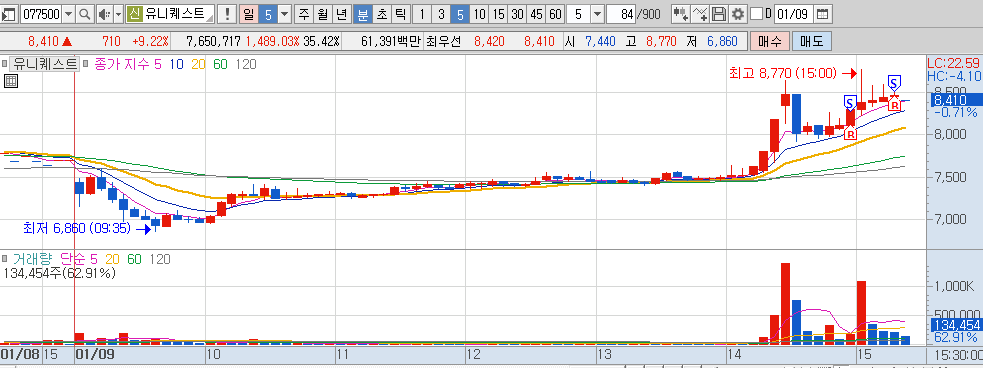This screenshot has width=983, height=368.
Task: Open the dropdown arrow after 일 5
Action: point(284,14)
